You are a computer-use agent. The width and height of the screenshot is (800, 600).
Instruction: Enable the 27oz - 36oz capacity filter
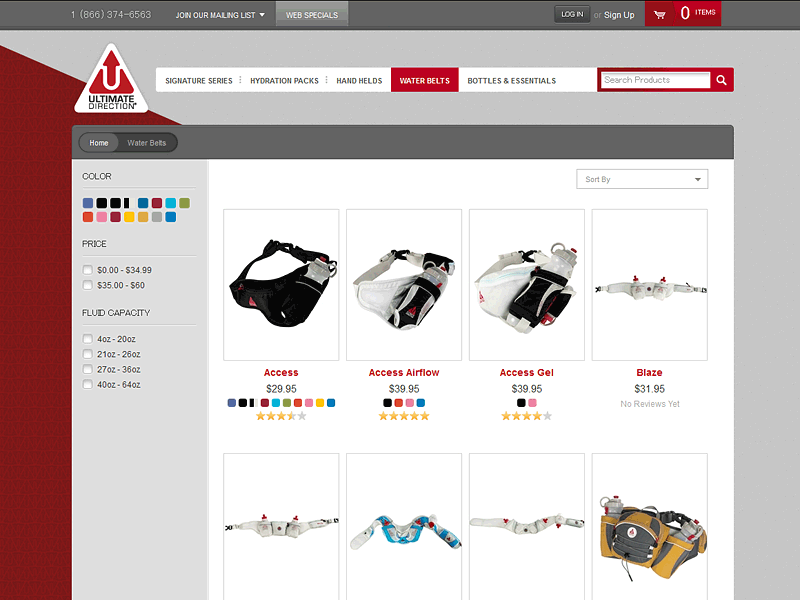click(88, 369)
